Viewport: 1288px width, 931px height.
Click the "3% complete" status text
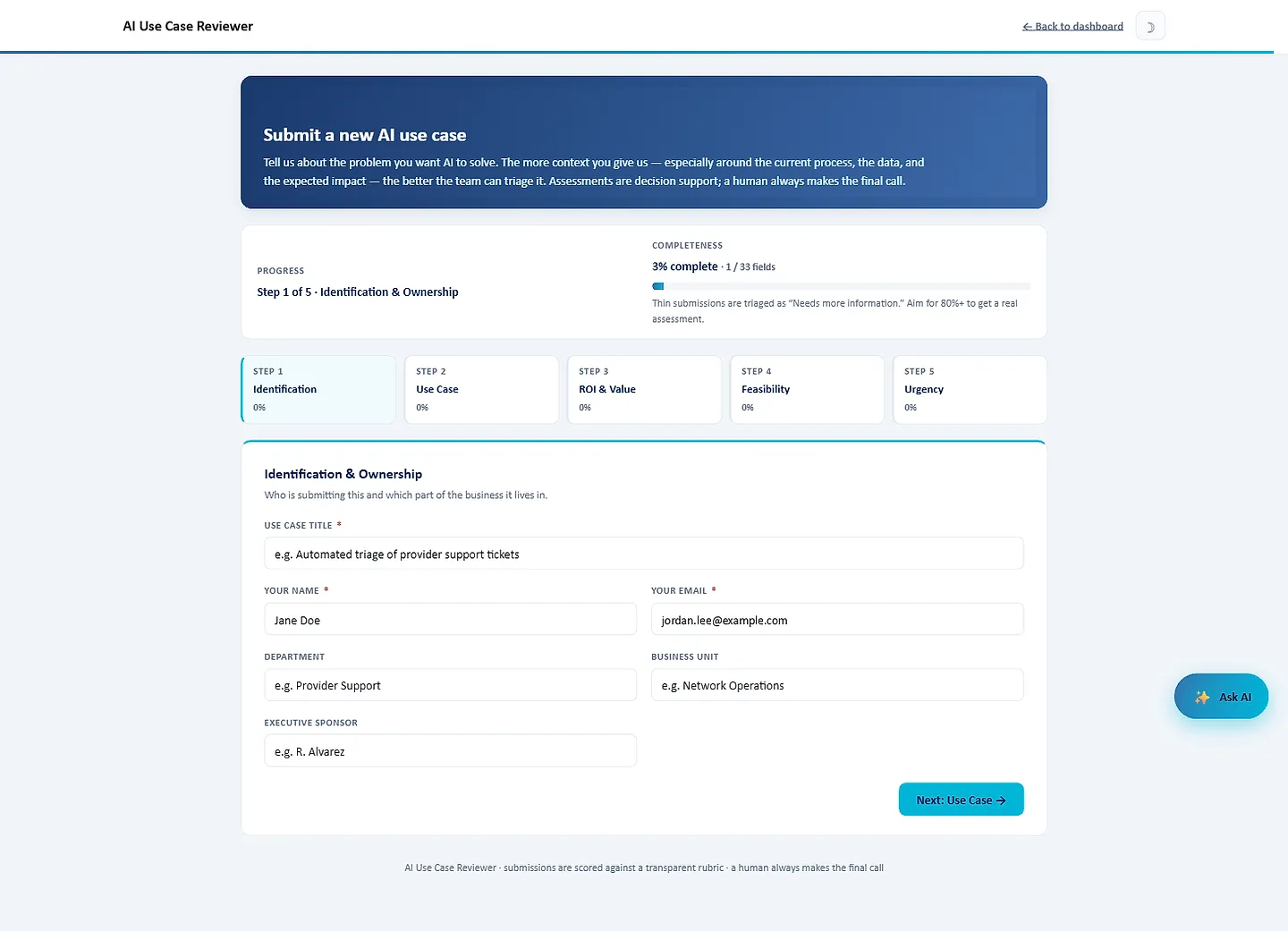(685, 267)
